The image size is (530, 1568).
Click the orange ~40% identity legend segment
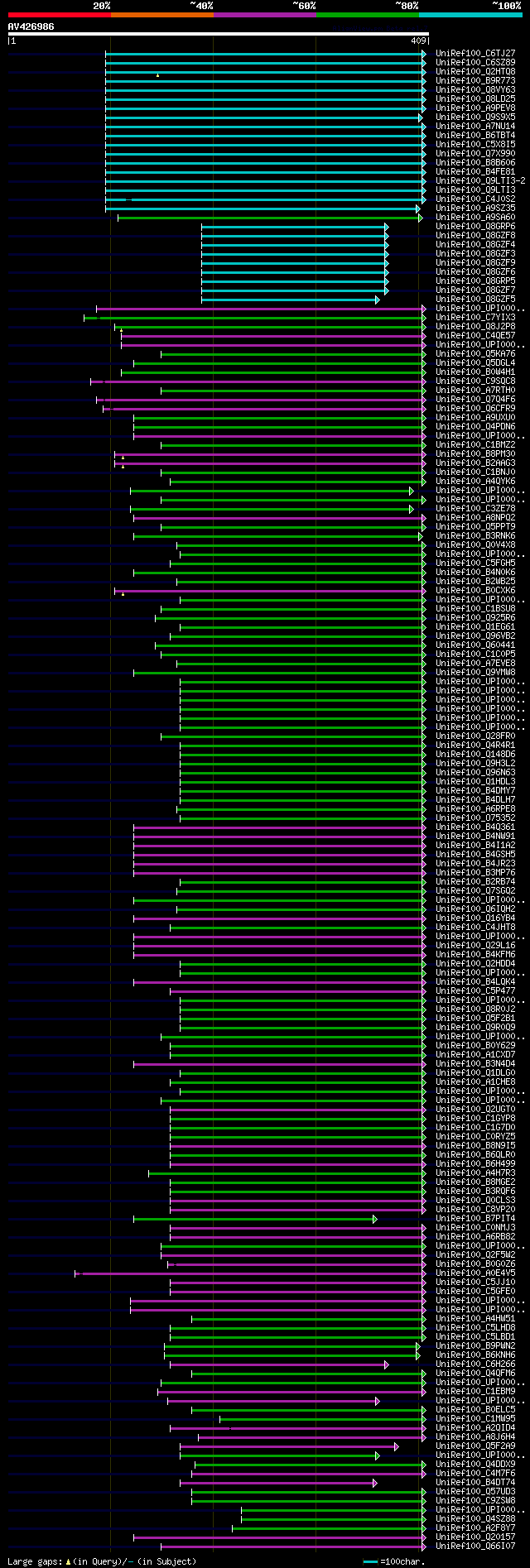click(x=162, y=15)
